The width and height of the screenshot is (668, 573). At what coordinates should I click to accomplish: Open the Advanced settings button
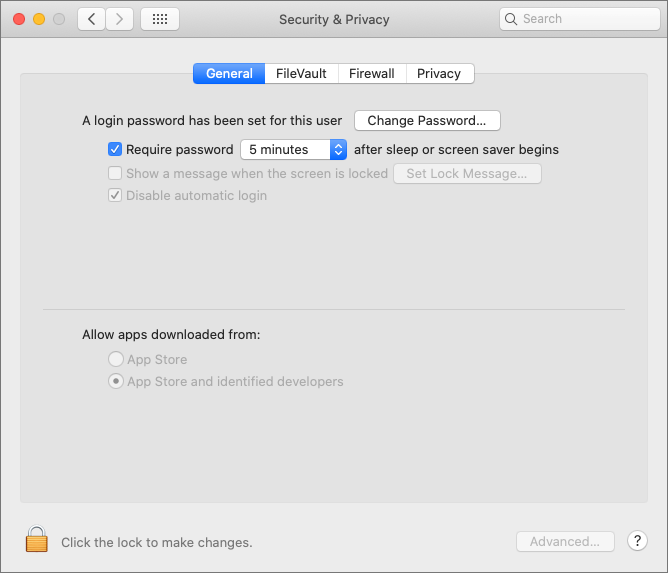click(565, 542)
